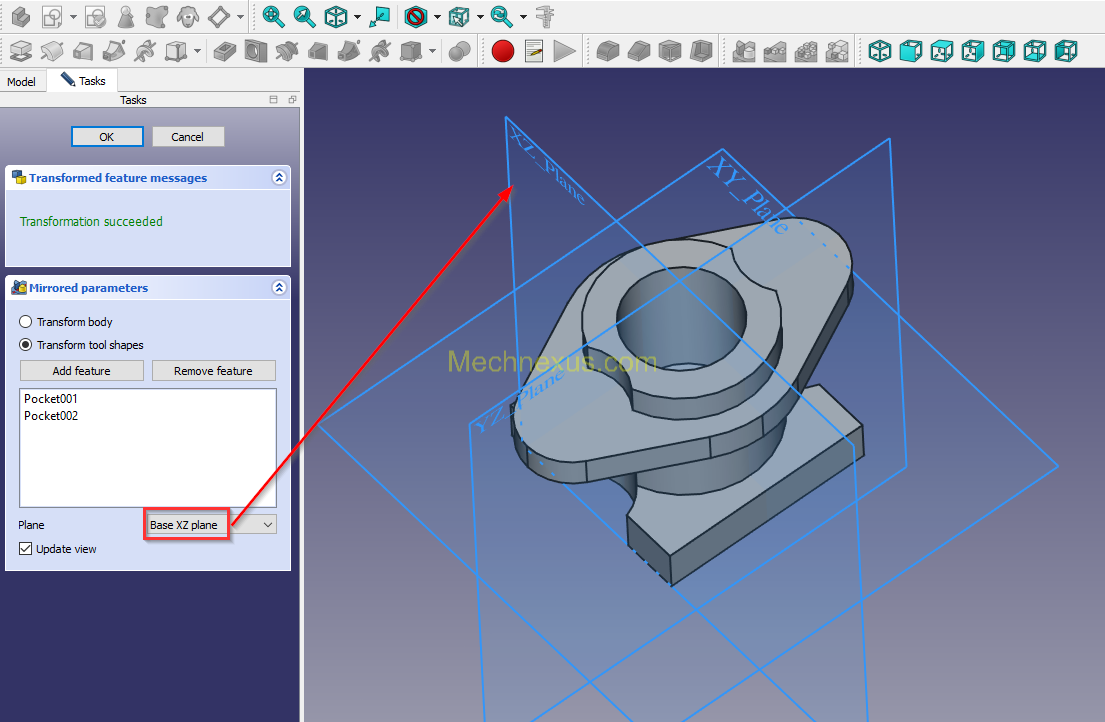Image resolution: width=1105 pixels, height=722 pixels.
Task: Click the Add feature button
Action: [x=82, y=371]
